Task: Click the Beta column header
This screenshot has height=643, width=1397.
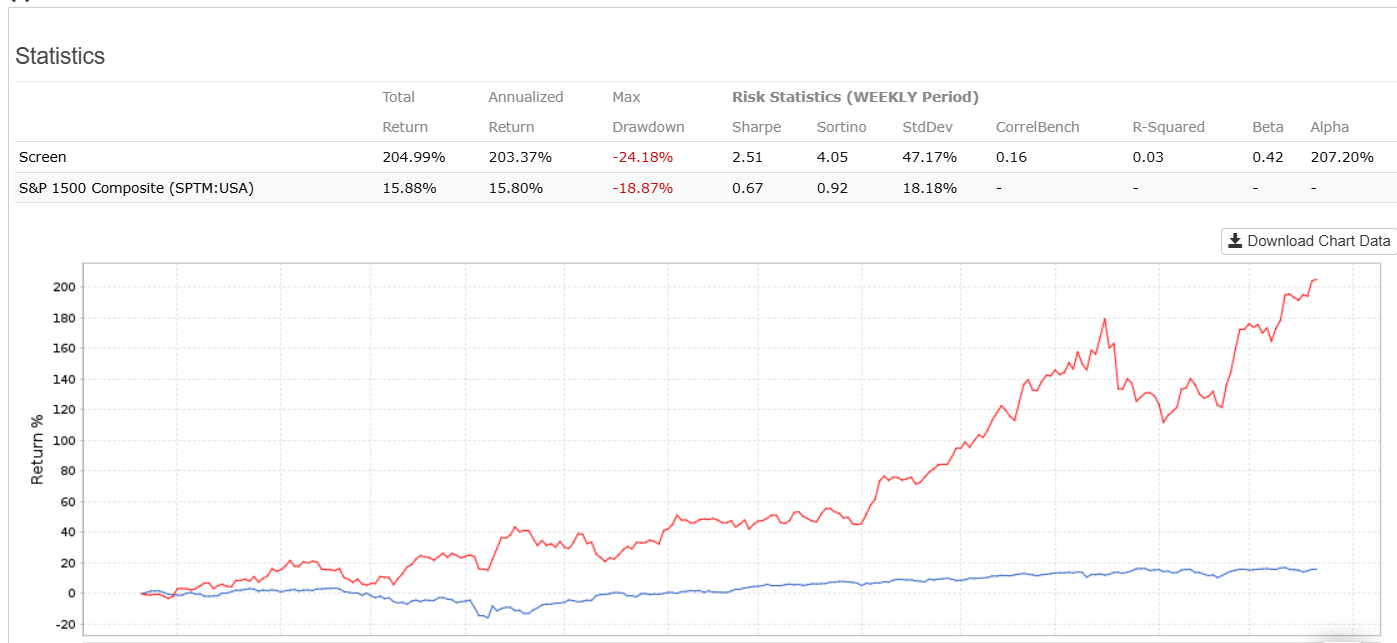Action: 1268,127
